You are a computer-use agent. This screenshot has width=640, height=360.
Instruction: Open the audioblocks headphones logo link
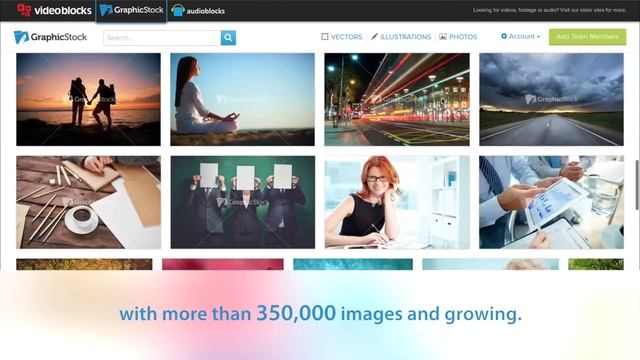point(198,11)
